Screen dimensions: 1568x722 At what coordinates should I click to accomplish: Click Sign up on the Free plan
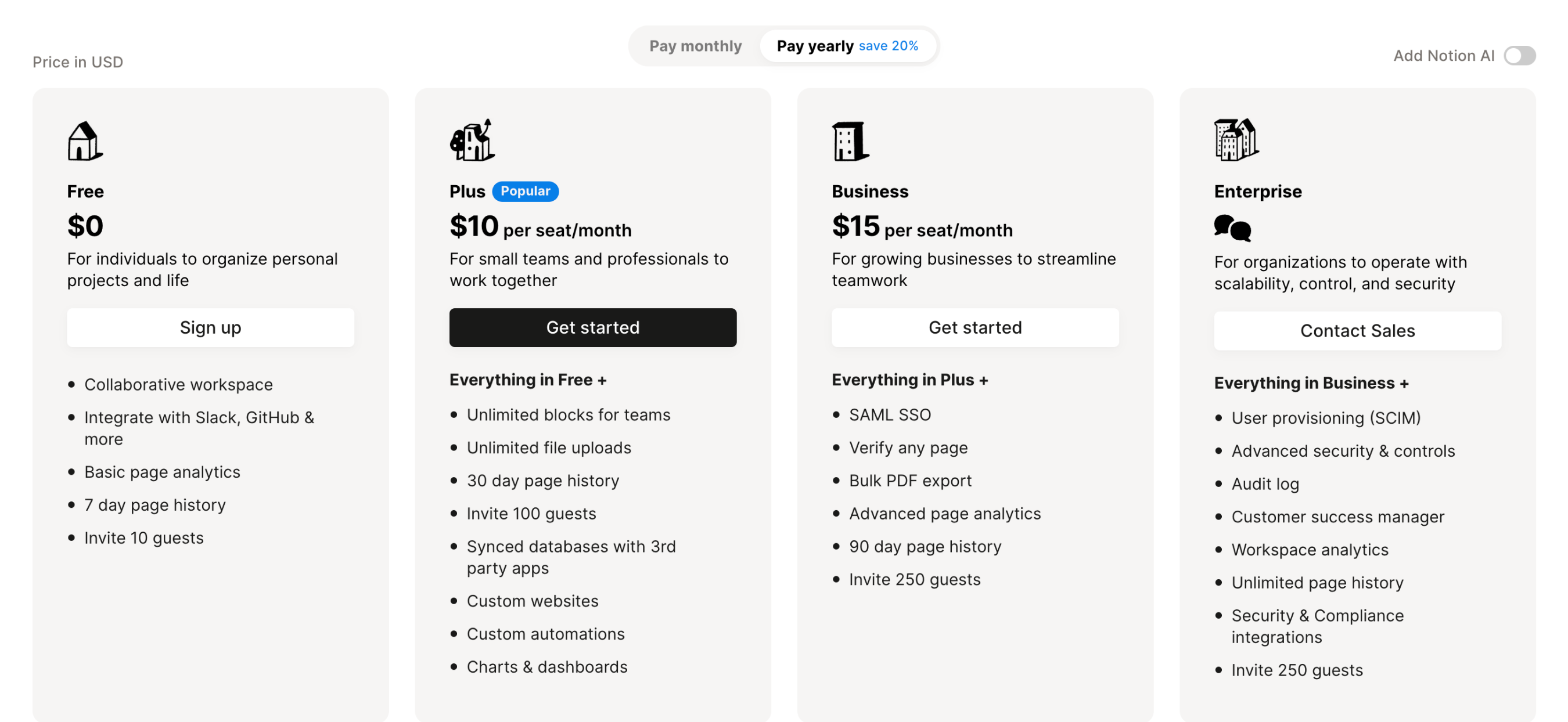pyautogui.click(x=210, y=328)
